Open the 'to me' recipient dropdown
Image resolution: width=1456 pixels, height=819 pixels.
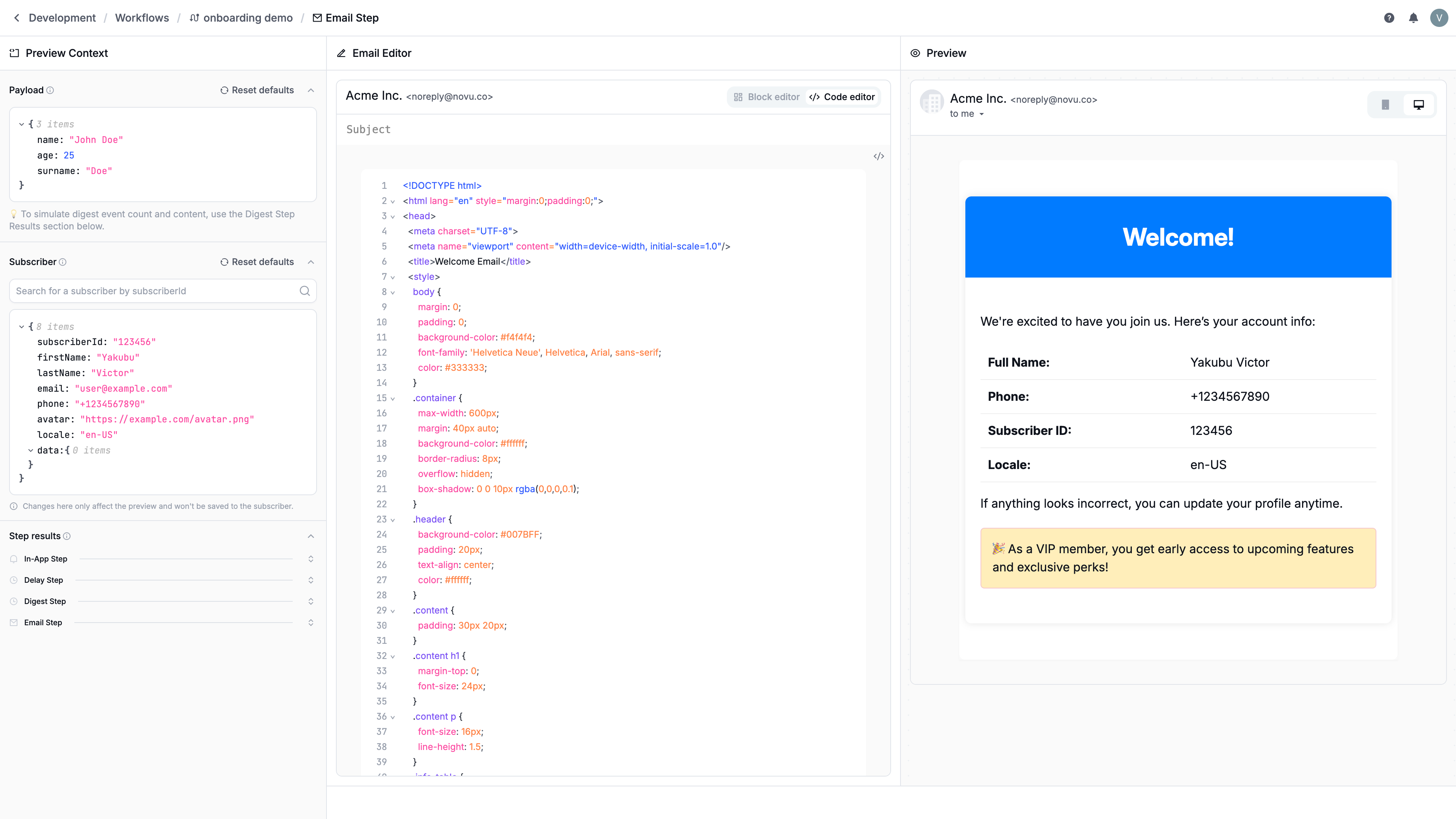966,114
